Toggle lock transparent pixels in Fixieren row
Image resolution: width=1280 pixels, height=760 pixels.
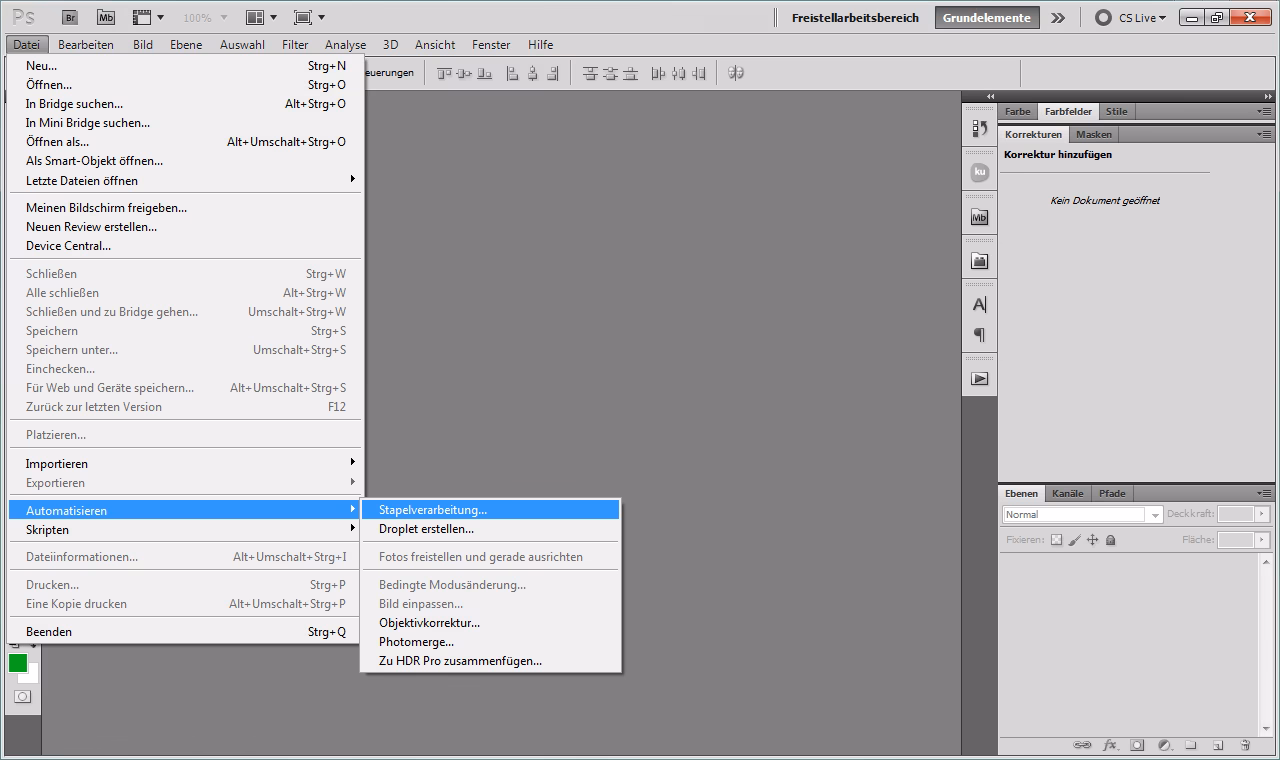(x=1056, y=540)
